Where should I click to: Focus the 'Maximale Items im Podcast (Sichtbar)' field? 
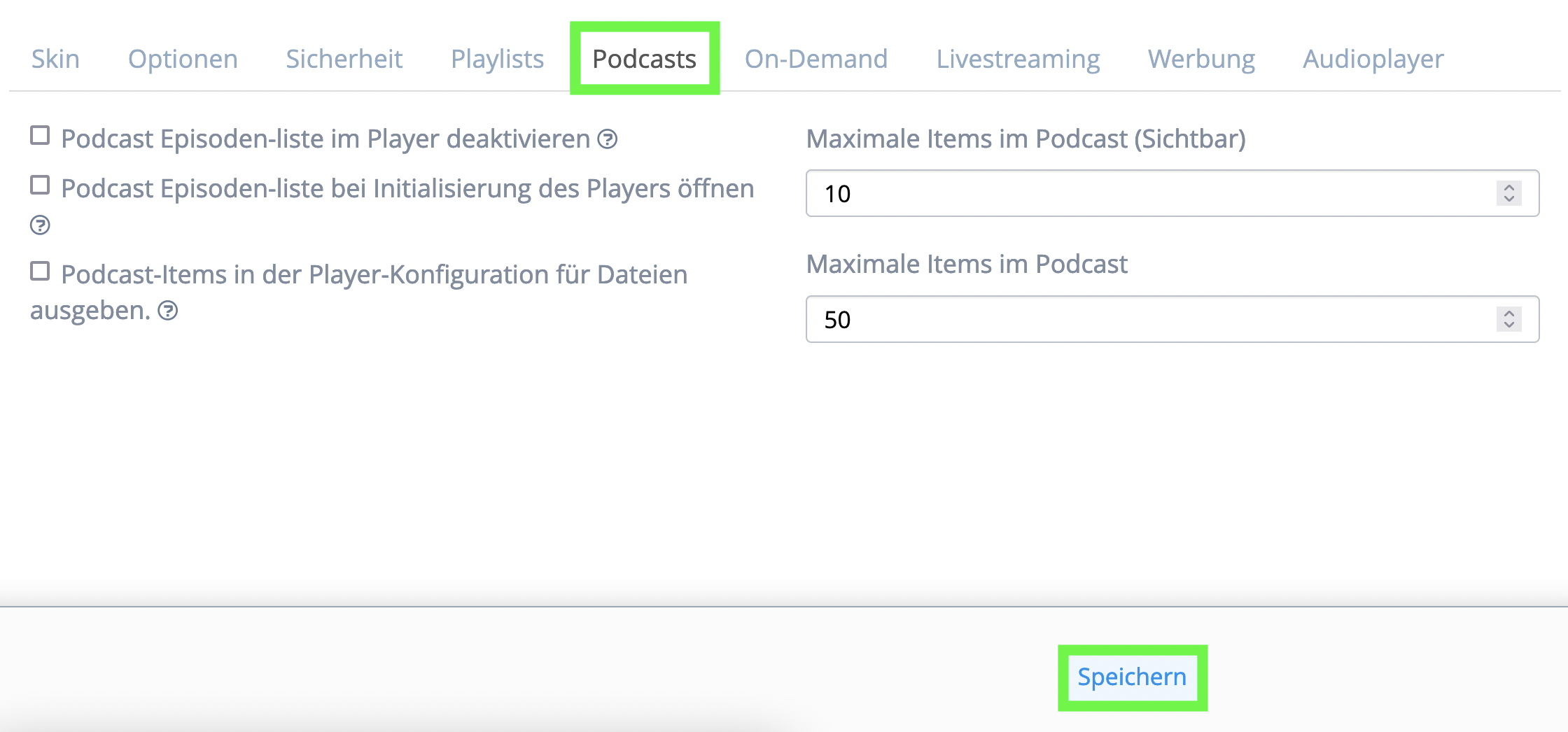pos(1172,193)
